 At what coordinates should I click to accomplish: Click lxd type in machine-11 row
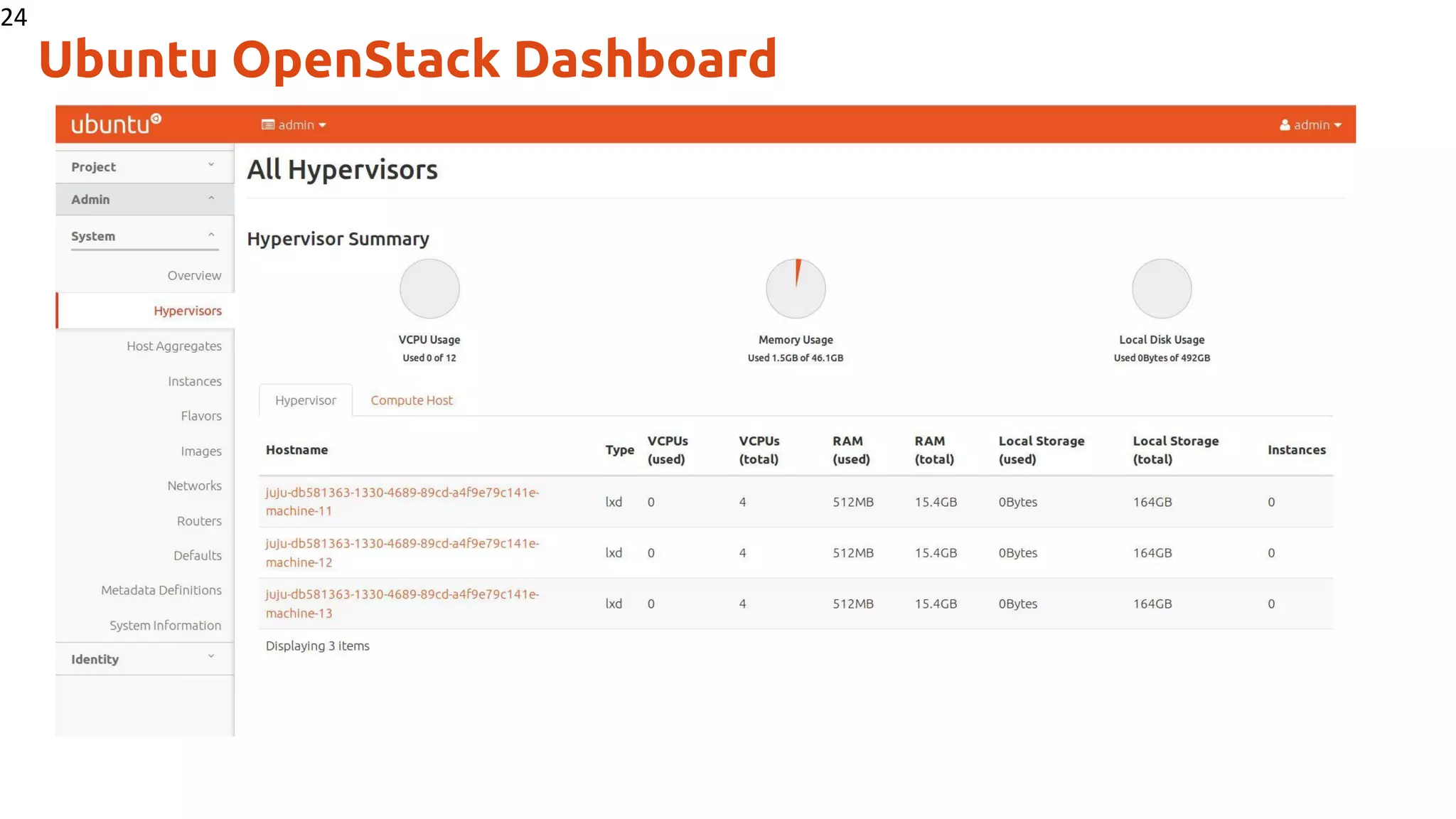[614, 502]
